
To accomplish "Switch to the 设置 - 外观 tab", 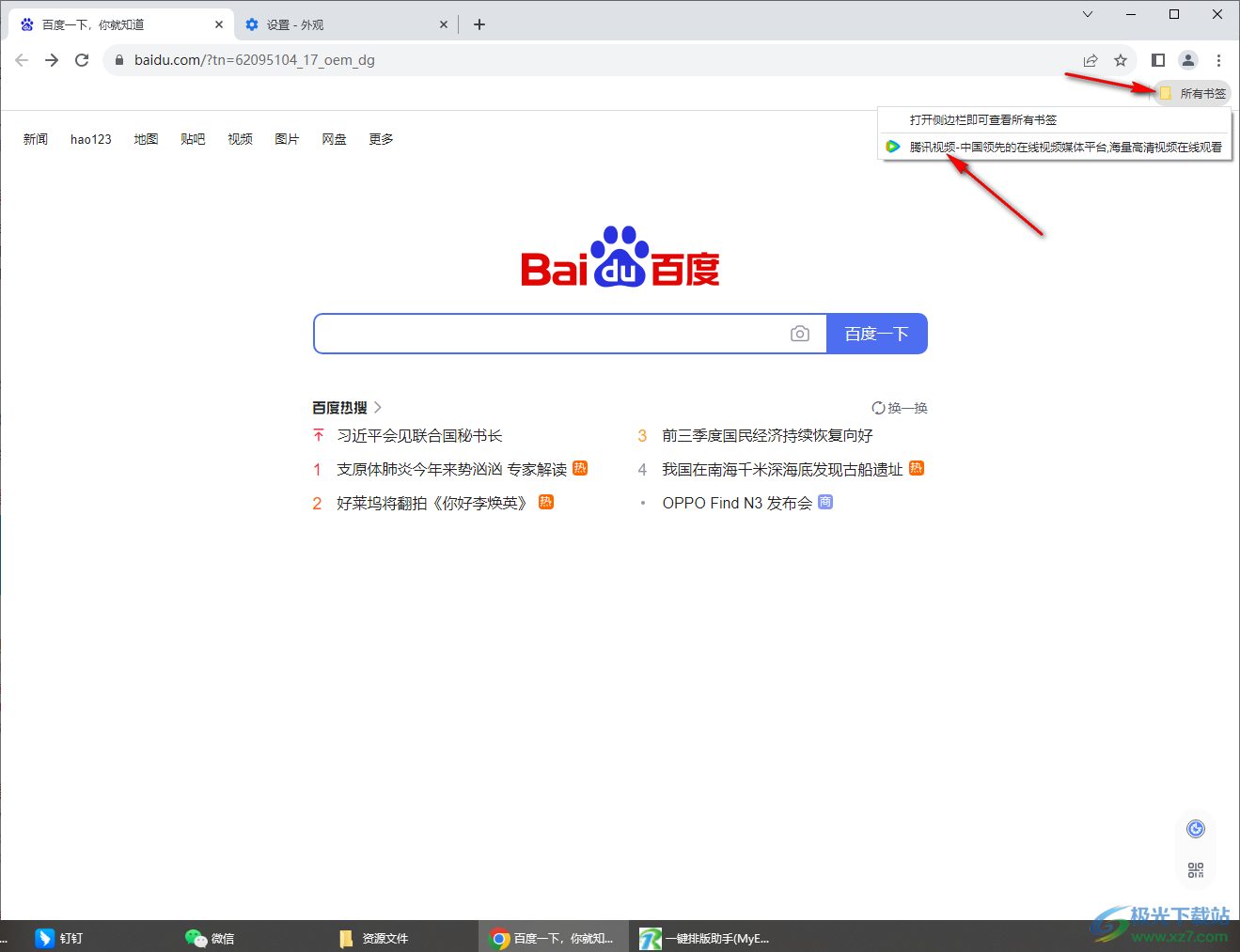I will click(x=345, y=24).
